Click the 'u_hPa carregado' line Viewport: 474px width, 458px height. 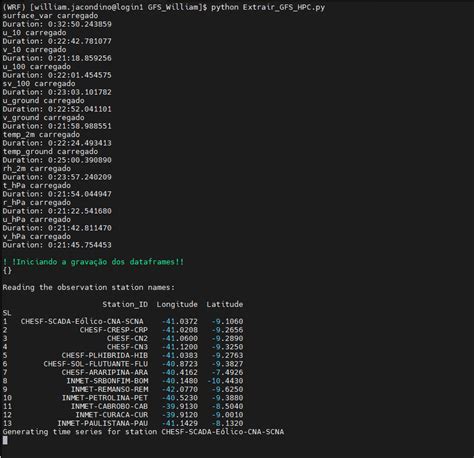coord(36,220)
